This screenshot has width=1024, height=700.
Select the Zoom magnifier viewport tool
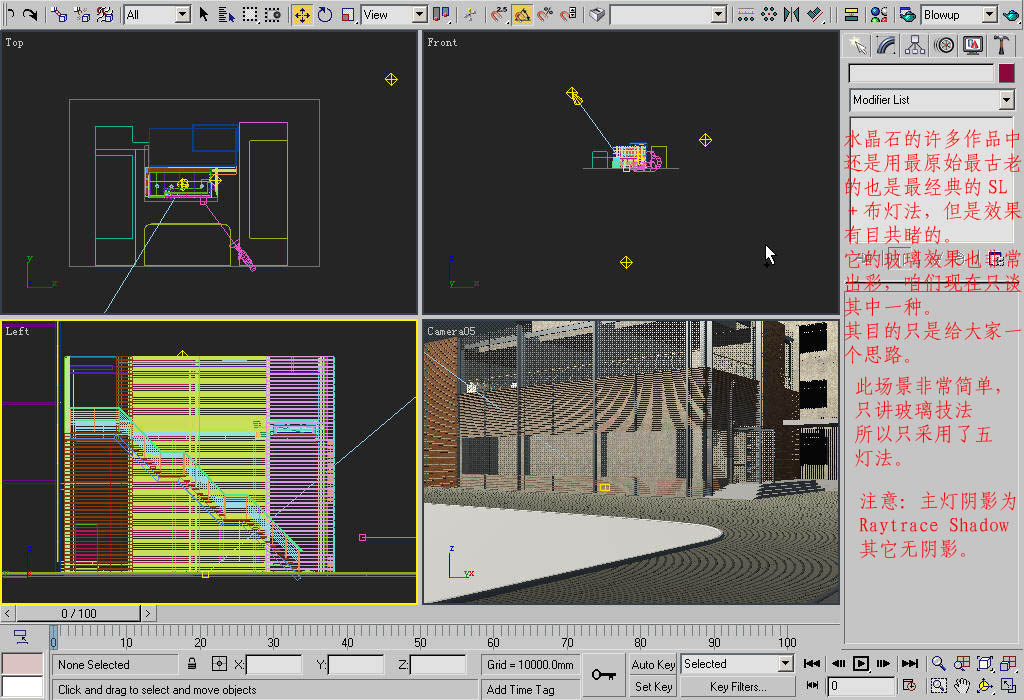(x=938, y=663)
